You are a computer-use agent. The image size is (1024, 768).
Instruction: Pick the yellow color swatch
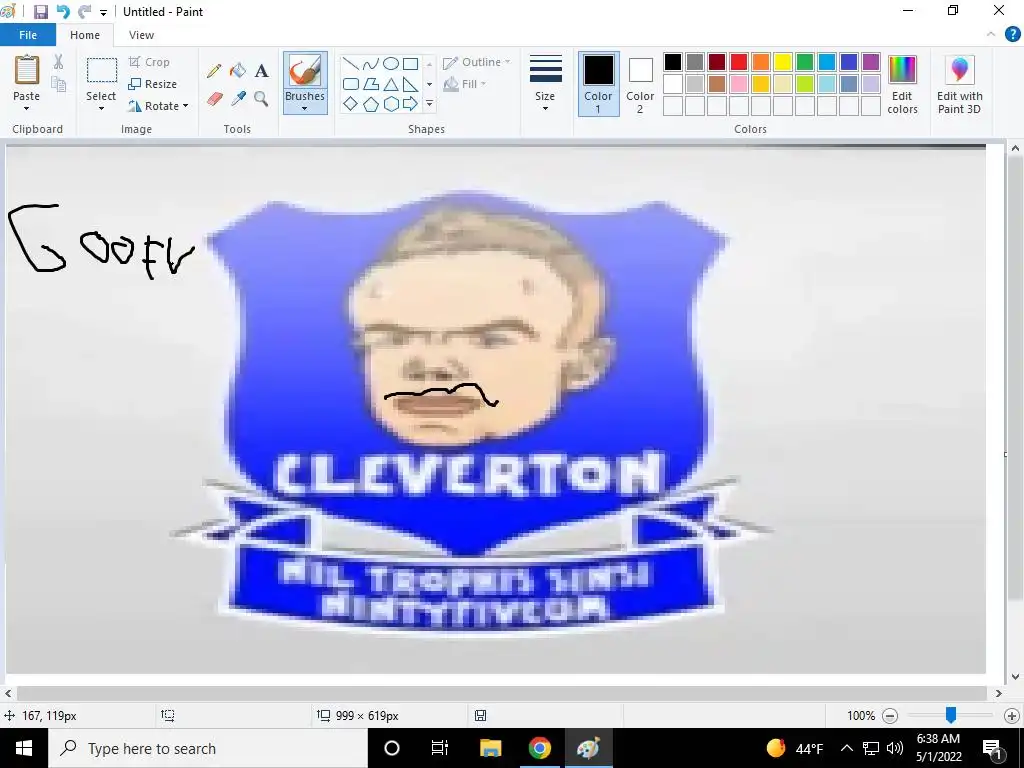(x=783, y=62)
